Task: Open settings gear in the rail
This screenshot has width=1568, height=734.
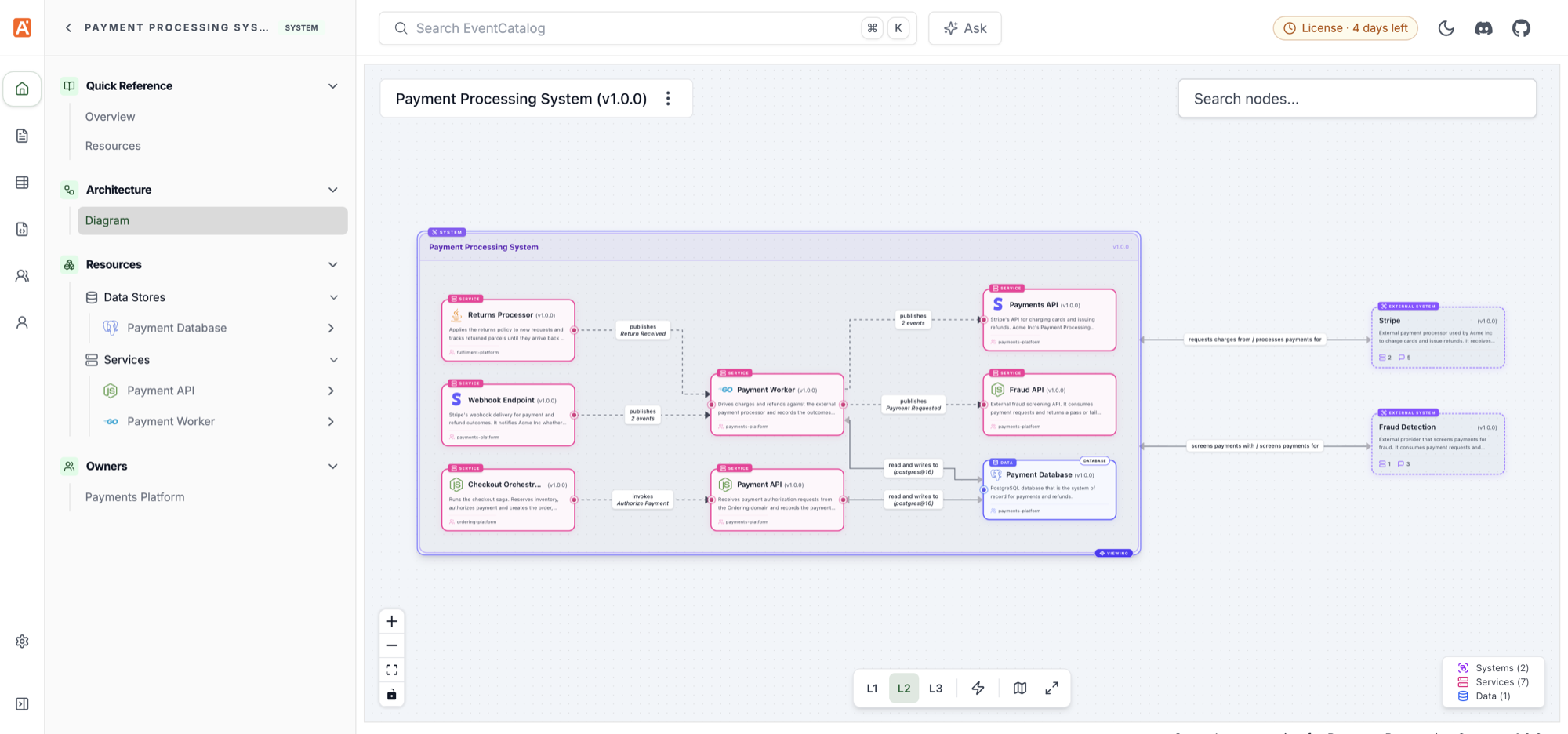Action: [22, 641]
